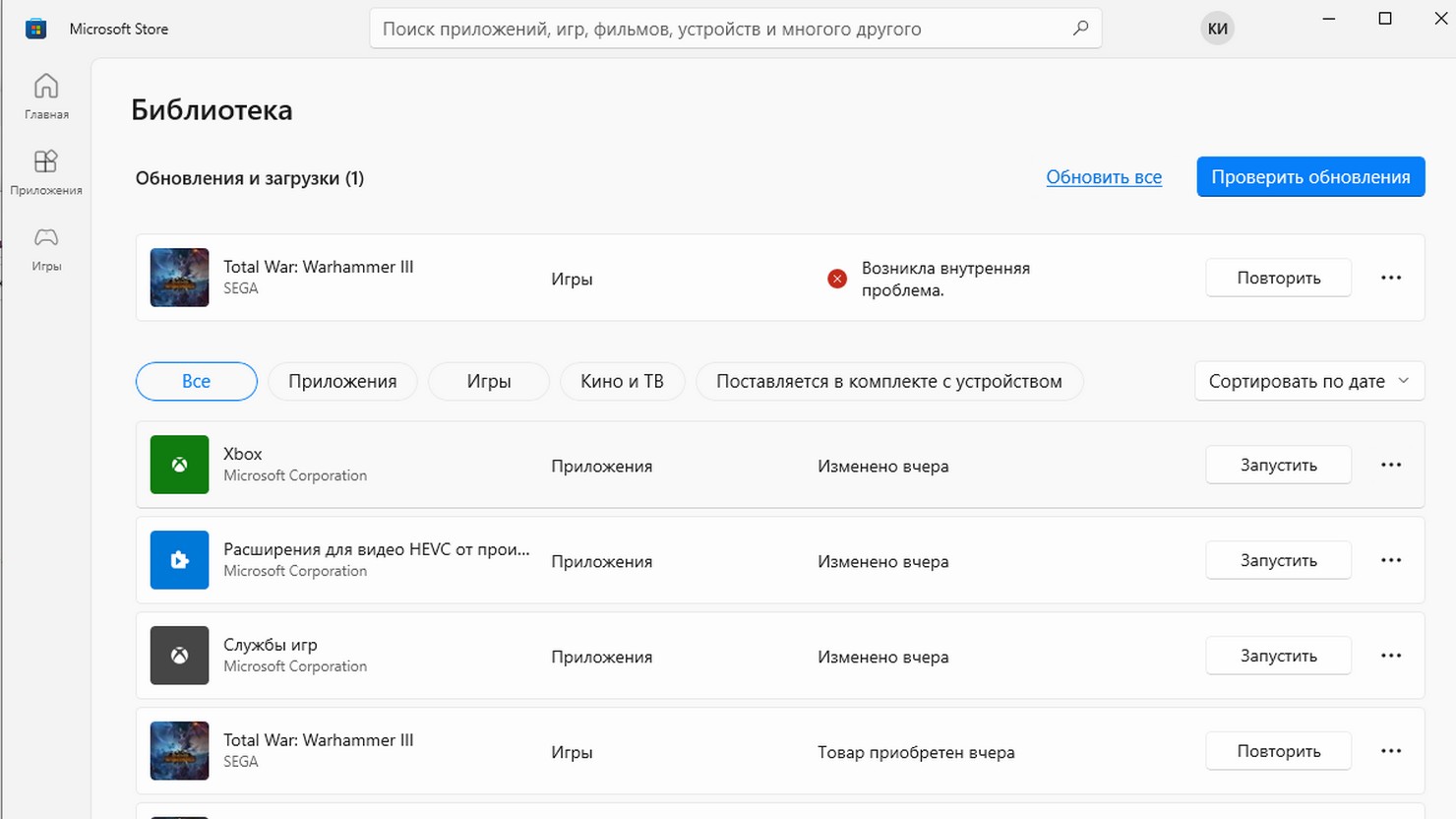The image size is (1456, 819).
Task: Open the КИ user profile avatar
Action: coord(1218,29)
